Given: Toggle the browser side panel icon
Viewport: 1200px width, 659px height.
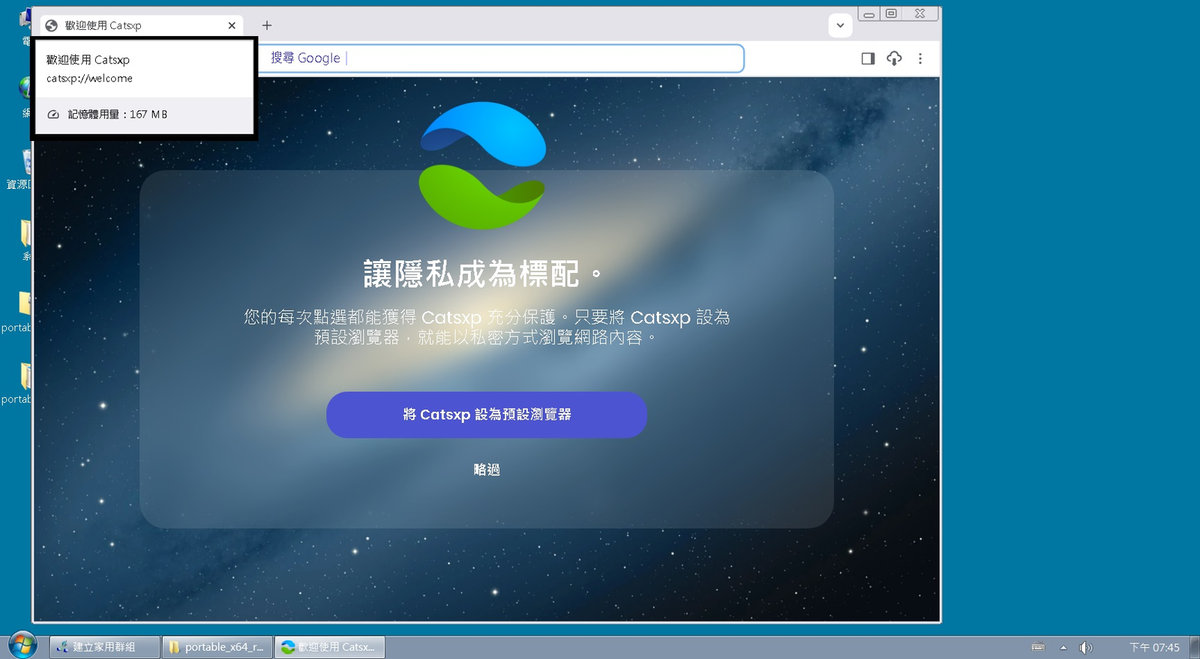Looking at the screenshot, I should (868, 59).
